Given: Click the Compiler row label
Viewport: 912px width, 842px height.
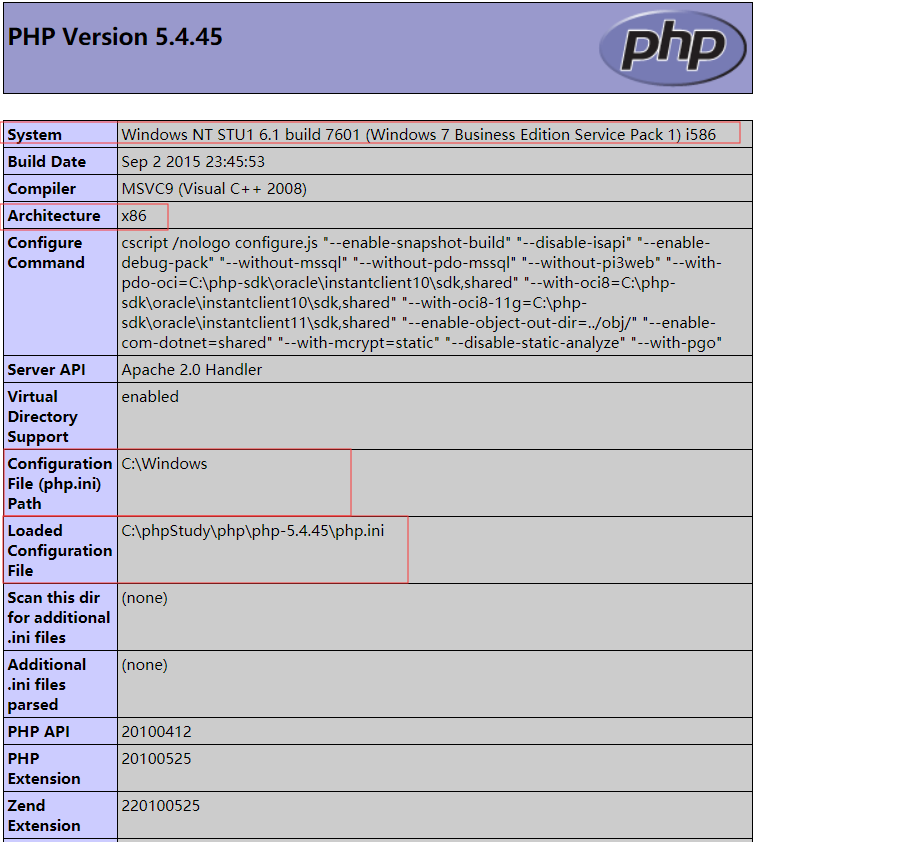Looking at the screenshot, I should 41,189.
